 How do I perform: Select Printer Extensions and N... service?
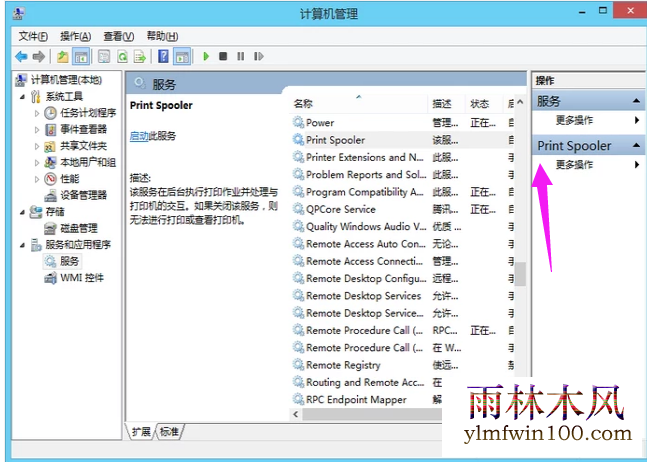pyautogui.click(x=401, y=157)
